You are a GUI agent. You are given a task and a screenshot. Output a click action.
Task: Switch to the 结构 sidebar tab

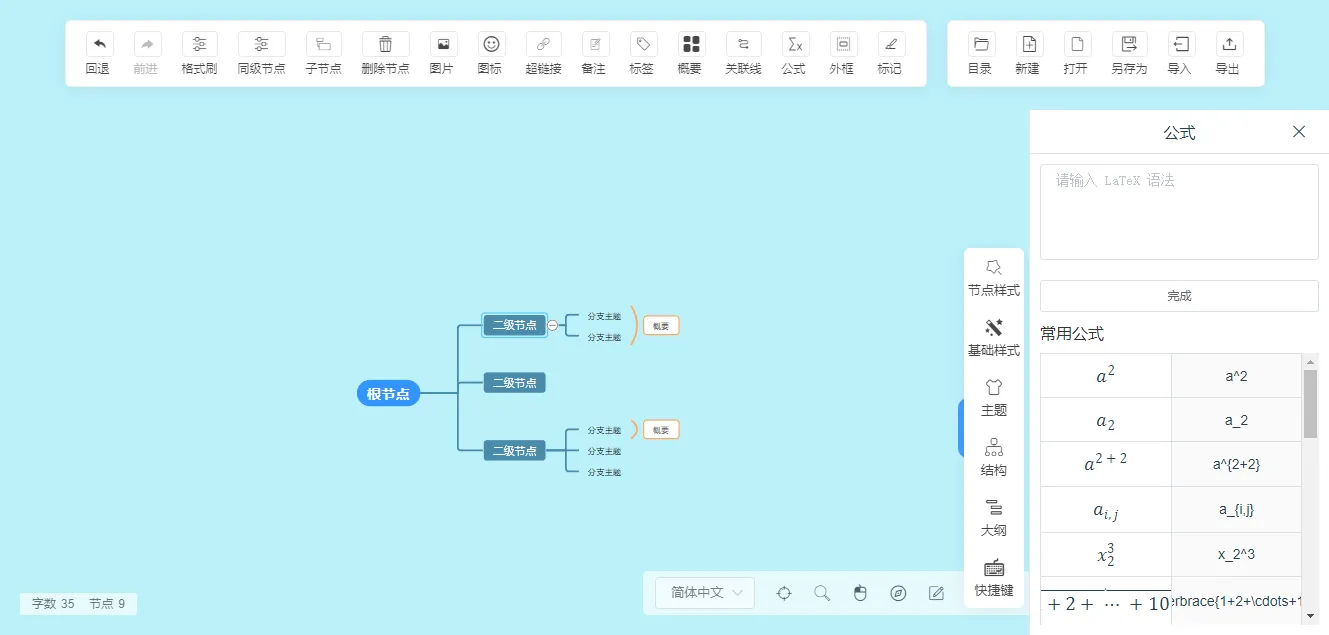[993, 458]
